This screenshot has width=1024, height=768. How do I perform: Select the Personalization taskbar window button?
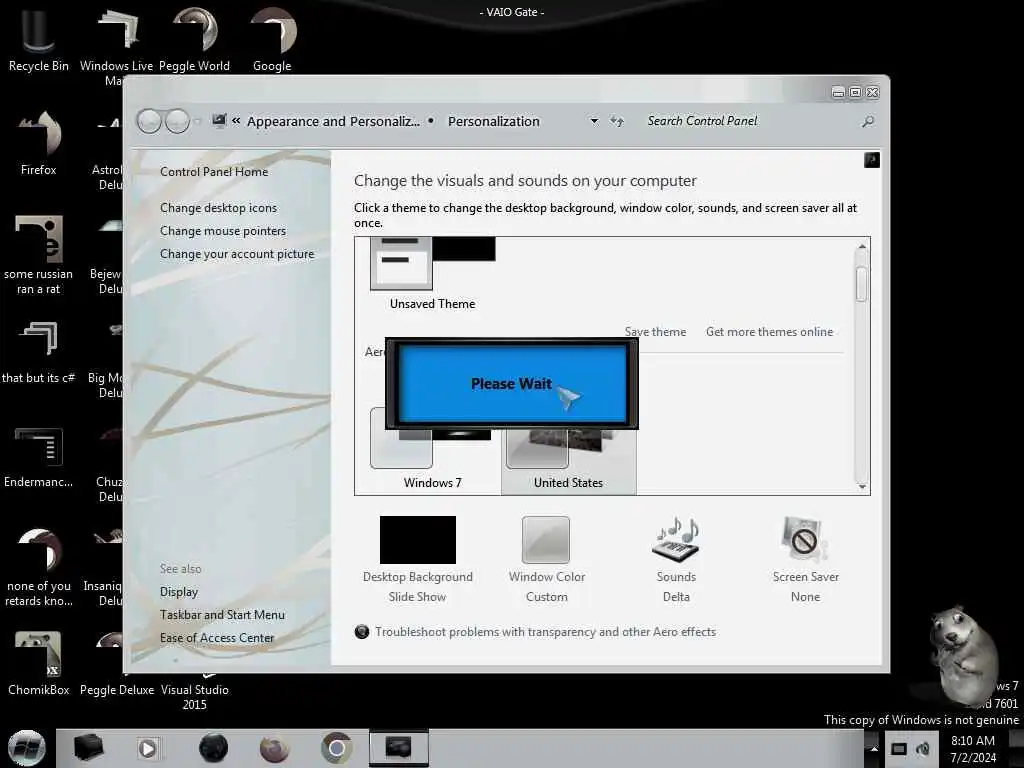tap(398, 748)
